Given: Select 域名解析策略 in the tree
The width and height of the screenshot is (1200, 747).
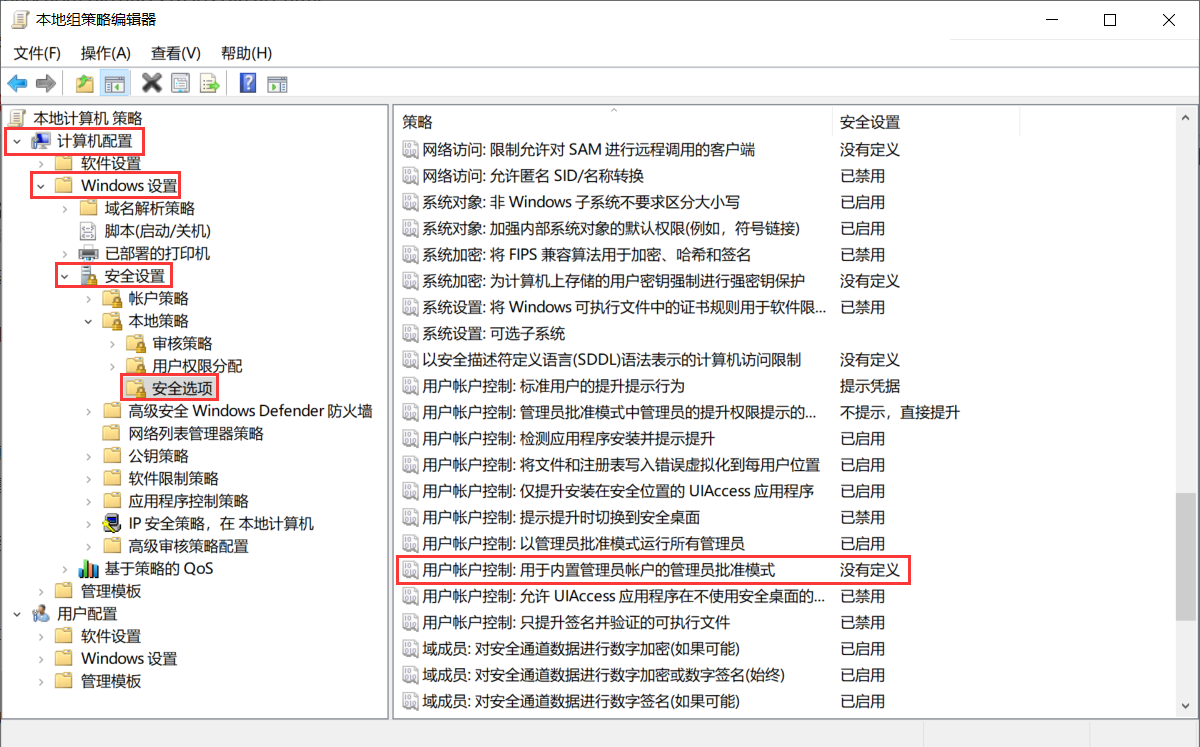Looking at the screenshot, I should tap(150, 208).
